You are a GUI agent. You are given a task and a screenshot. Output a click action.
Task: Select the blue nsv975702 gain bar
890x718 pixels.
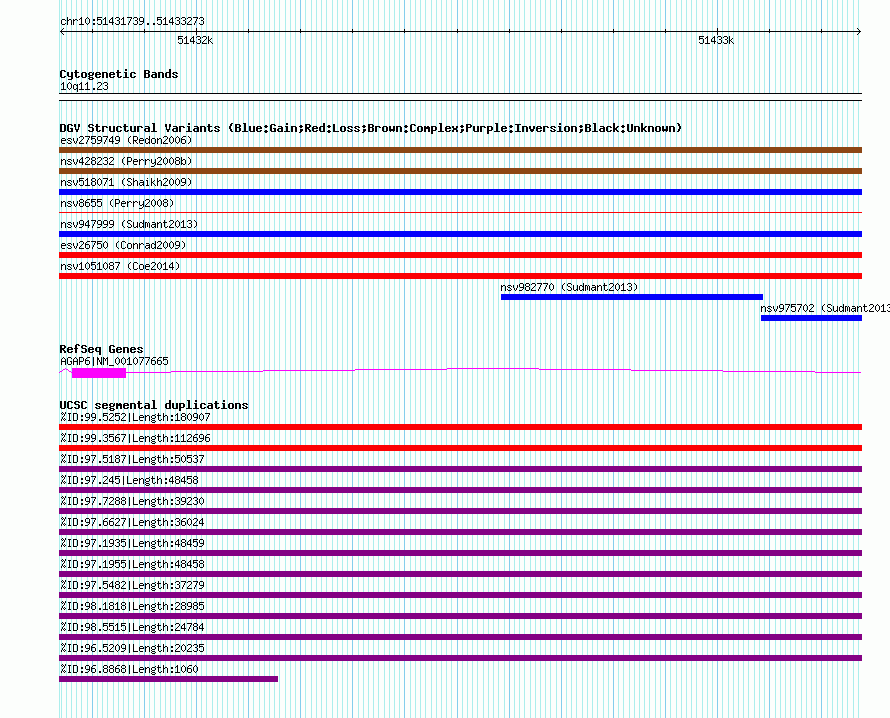click(x=812, y=318)
